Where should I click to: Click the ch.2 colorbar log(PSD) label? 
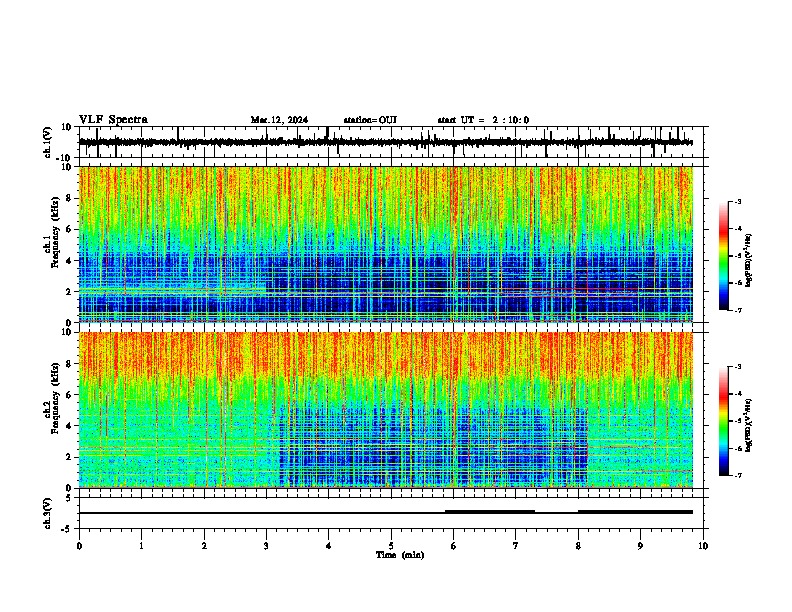click(748, 425)
